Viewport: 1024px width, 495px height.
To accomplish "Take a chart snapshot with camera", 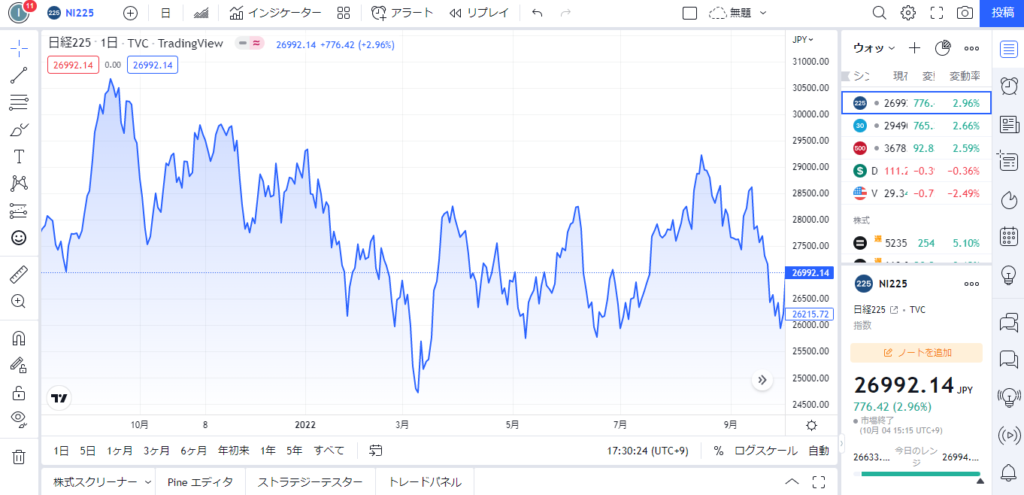I will (964, 12).
